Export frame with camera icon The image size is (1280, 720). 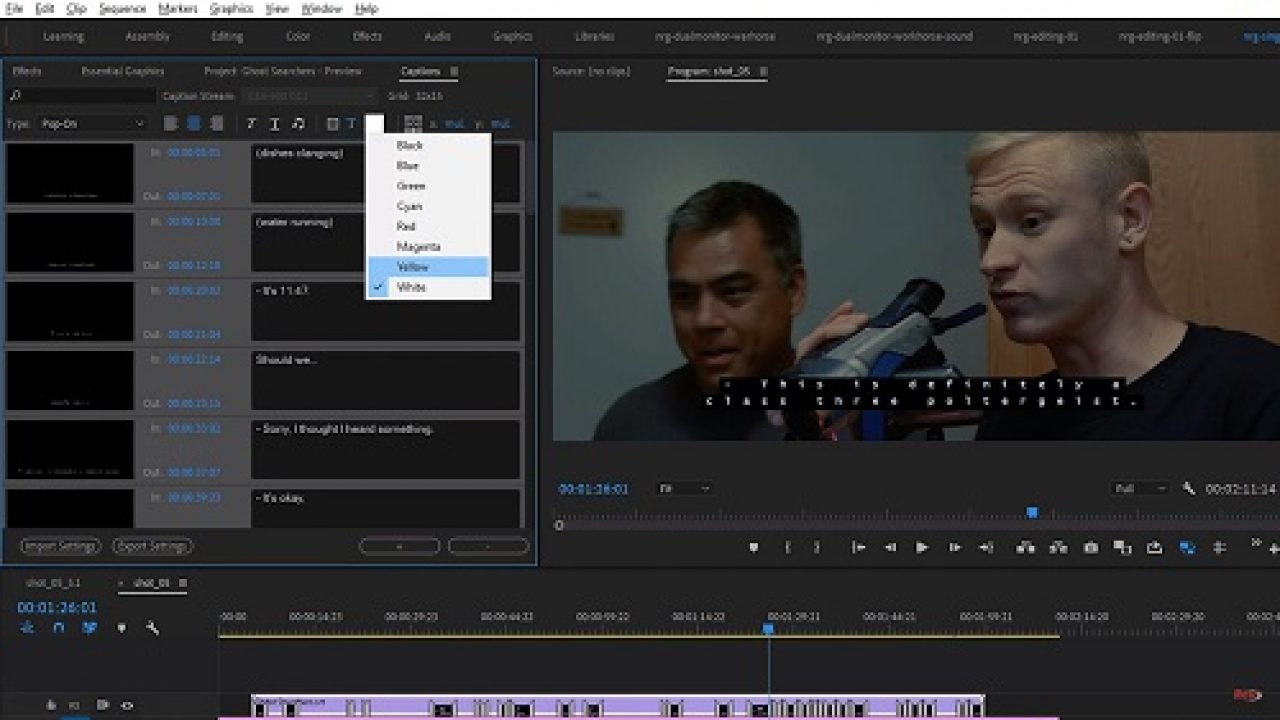click(1091, 547)
